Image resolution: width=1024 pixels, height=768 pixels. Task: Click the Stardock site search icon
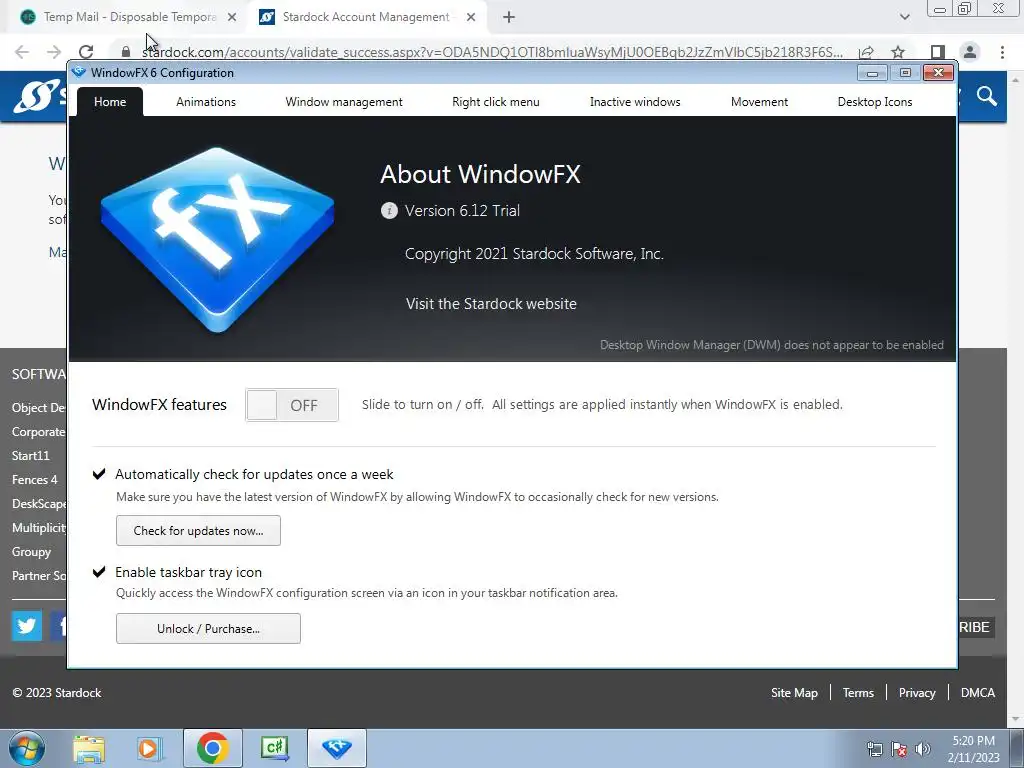point(987,97)
